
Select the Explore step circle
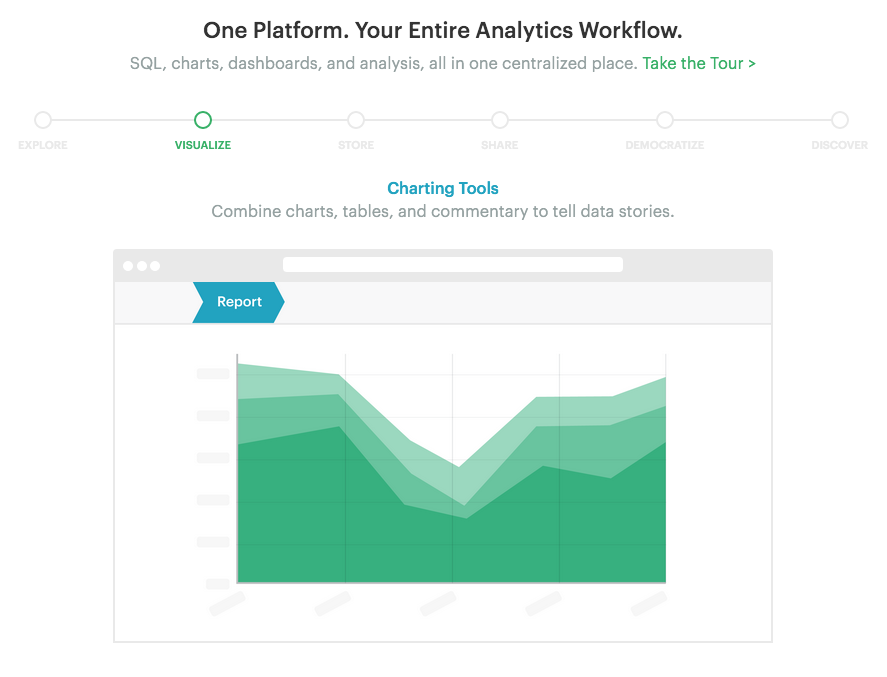pos(43,120)
